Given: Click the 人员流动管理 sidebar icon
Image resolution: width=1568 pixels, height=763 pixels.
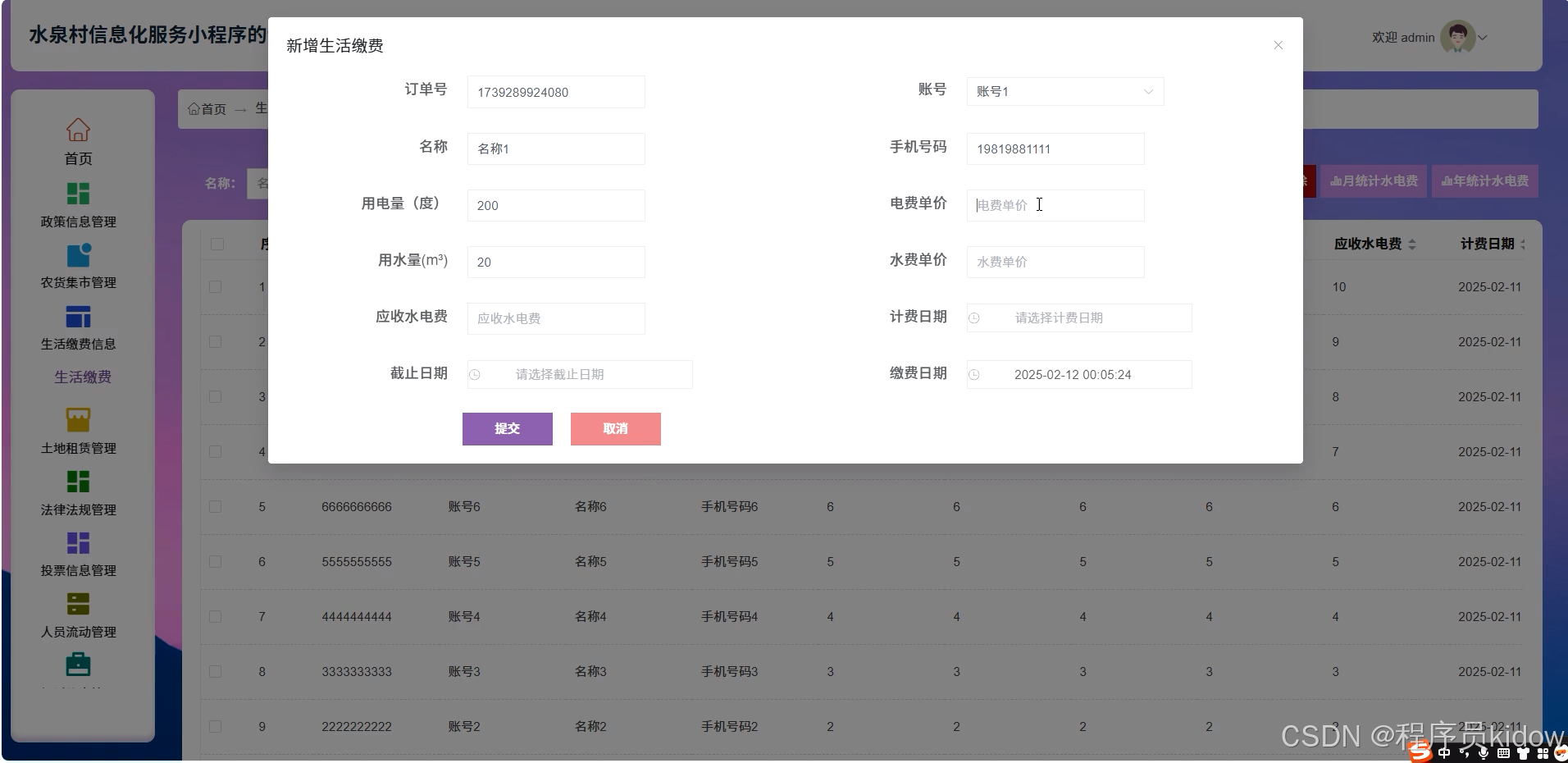Looking at the screenshot, I should tap(78, 603).
